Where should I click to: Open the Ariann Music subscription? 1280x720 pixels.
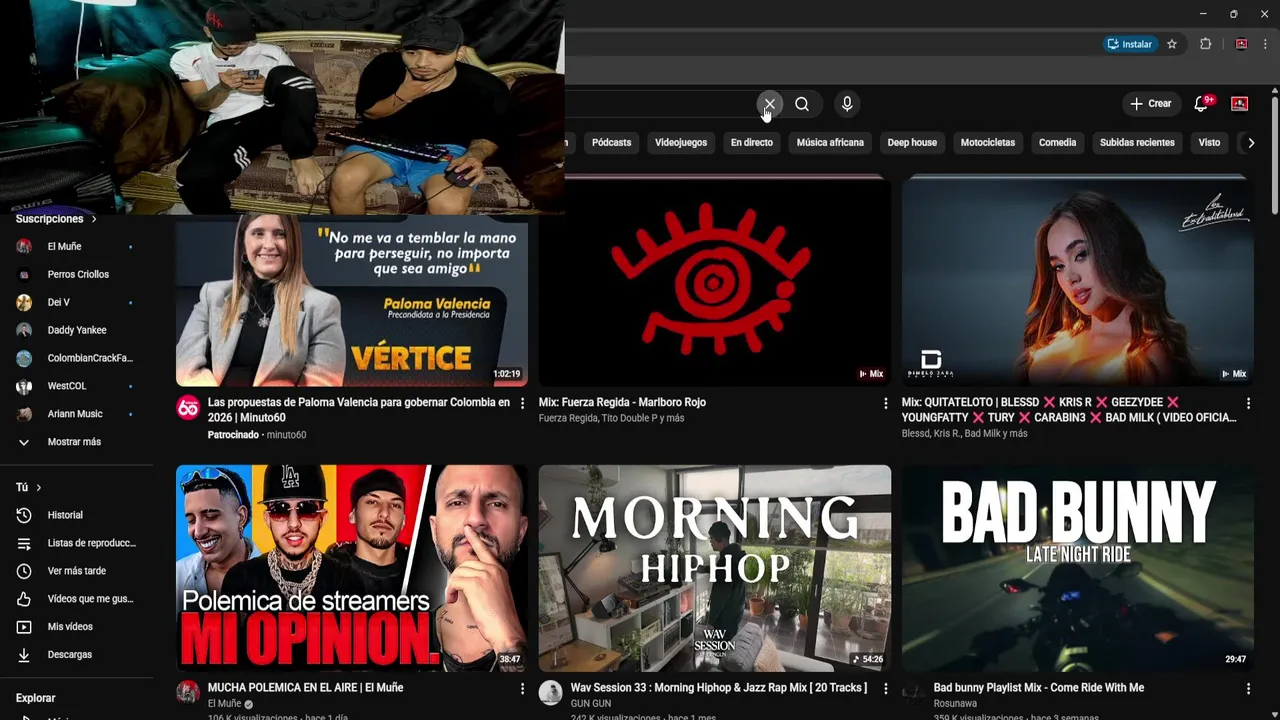pos(76,414)
